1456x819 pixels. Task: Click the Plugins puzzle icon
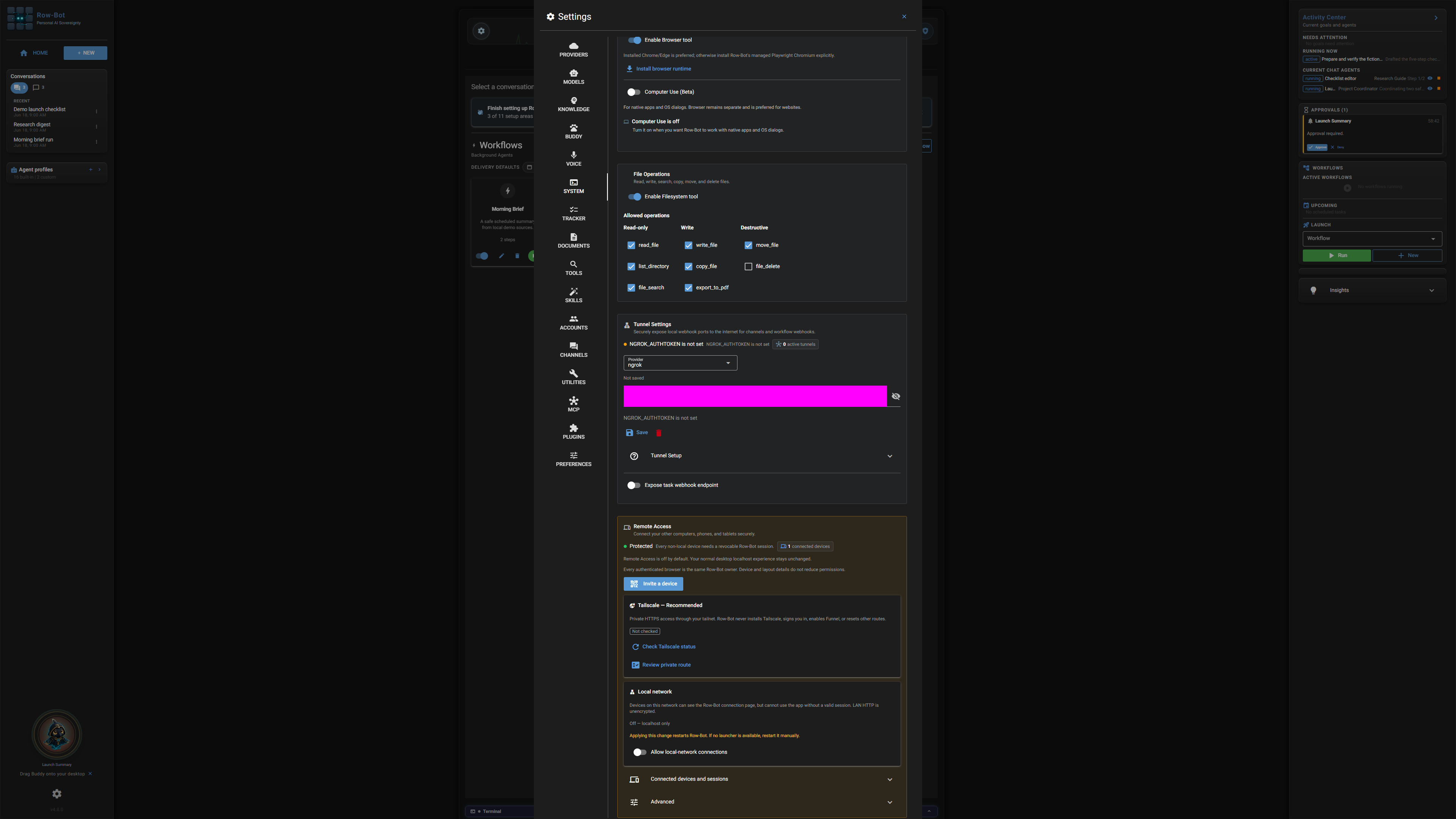point(573,428)
